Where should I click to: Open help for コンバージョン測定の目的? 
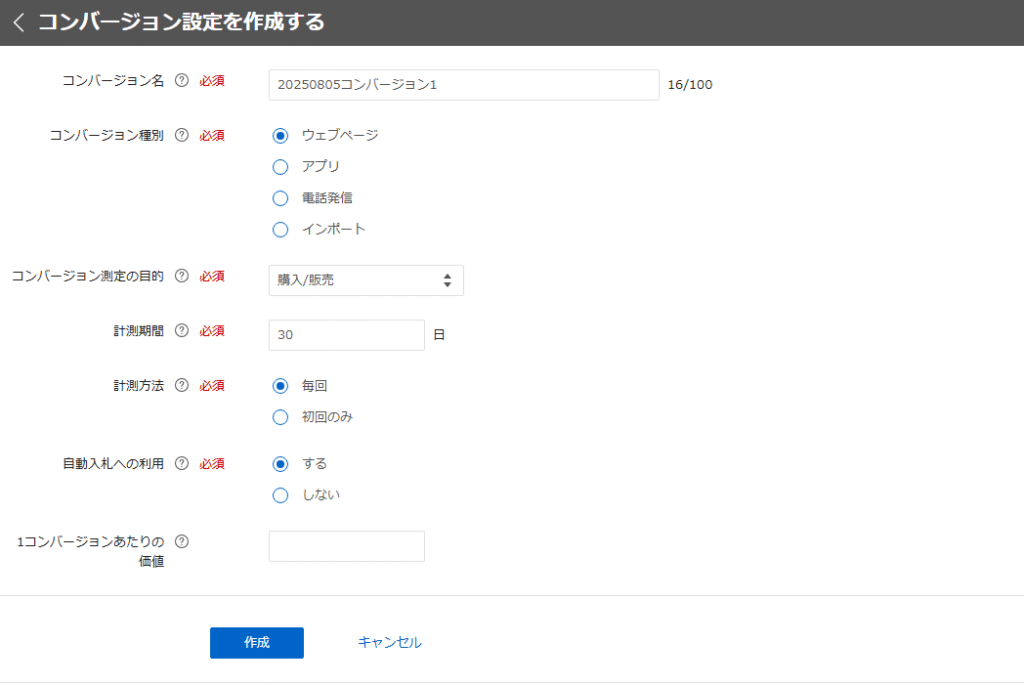point(181,277)
